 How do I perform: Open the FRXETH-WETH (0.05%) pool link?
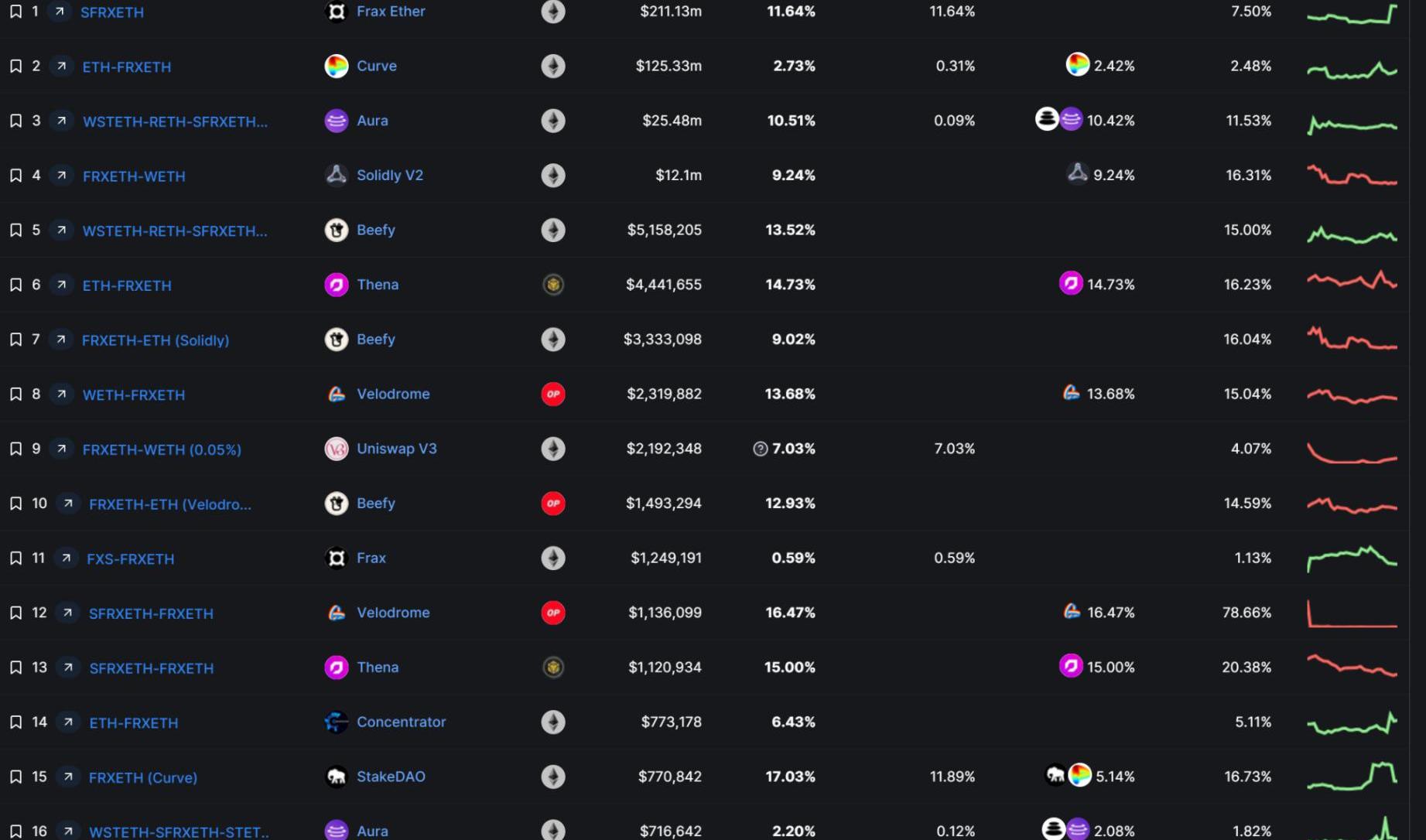tap(162, 449)
